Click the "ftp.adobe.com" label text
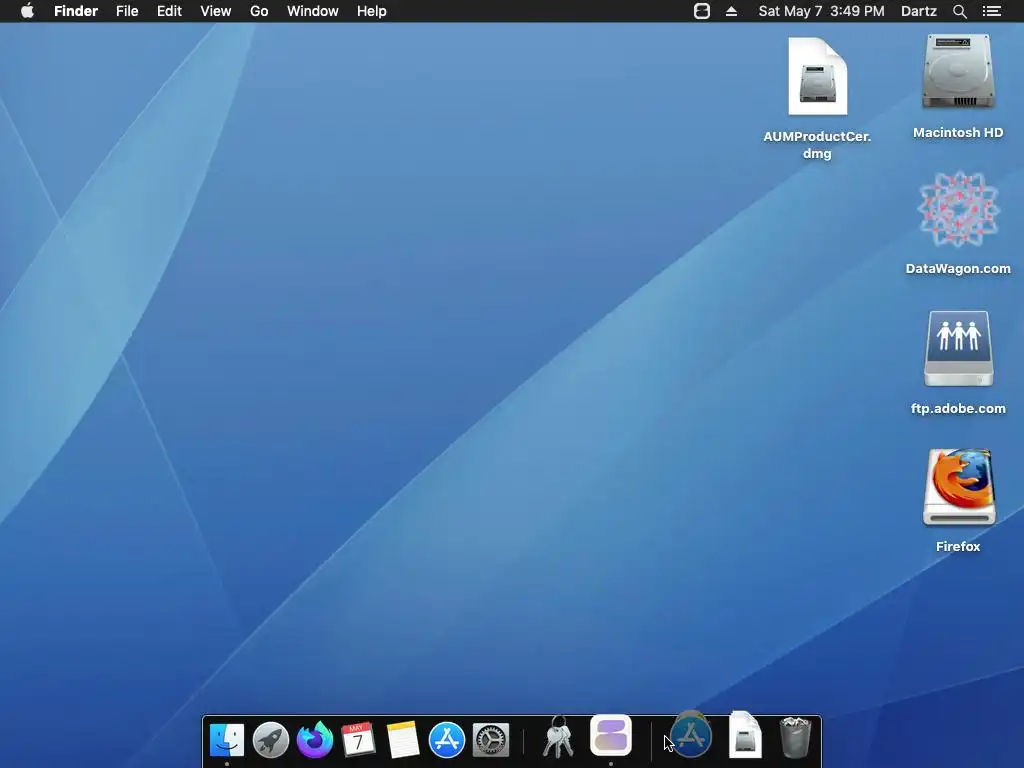 tap(958, 408)
